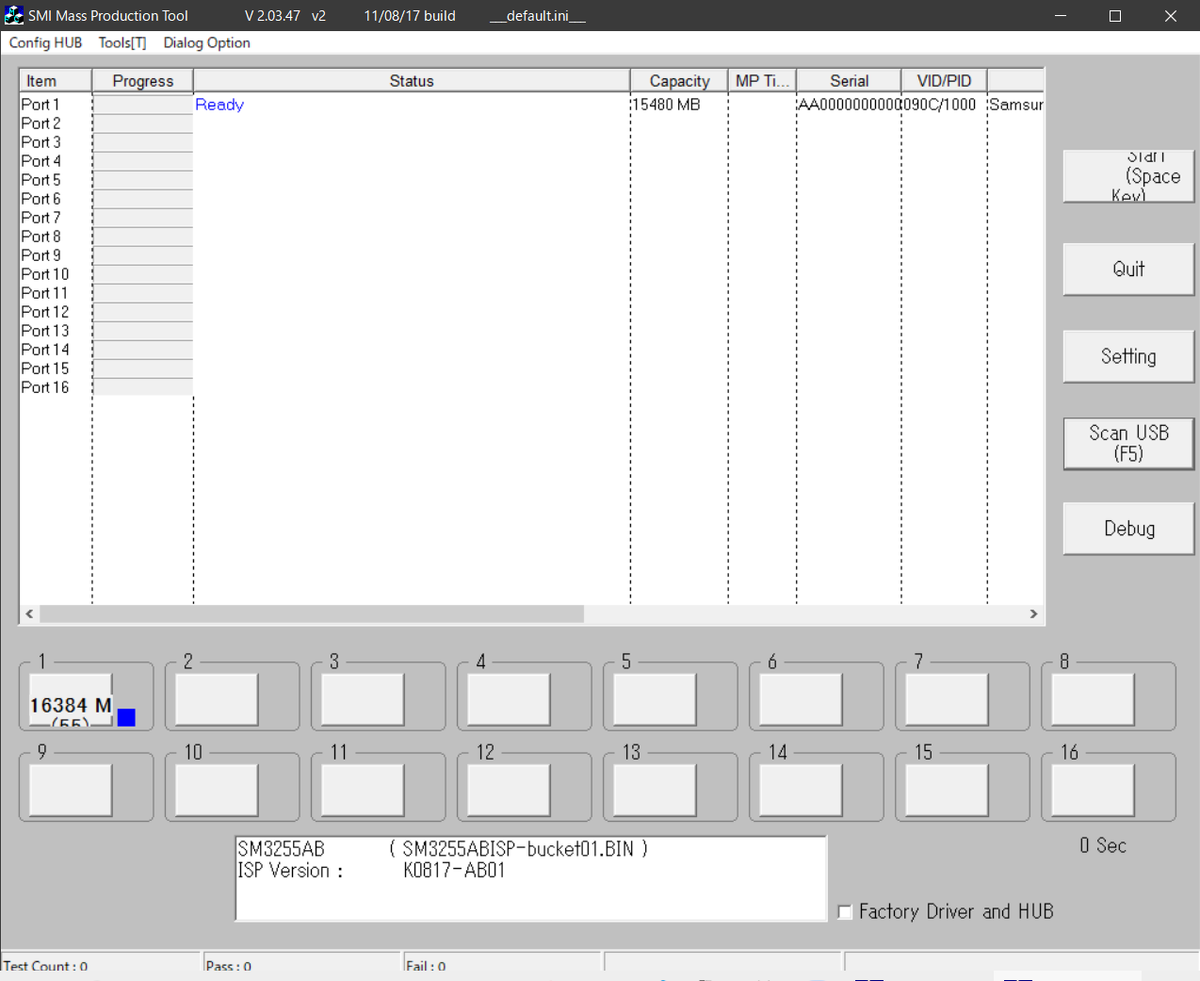The height and width of the screenshot is (981, 1200).
Task: Click port 1 slot button showing 16384 M
Action: pos(71,699)
